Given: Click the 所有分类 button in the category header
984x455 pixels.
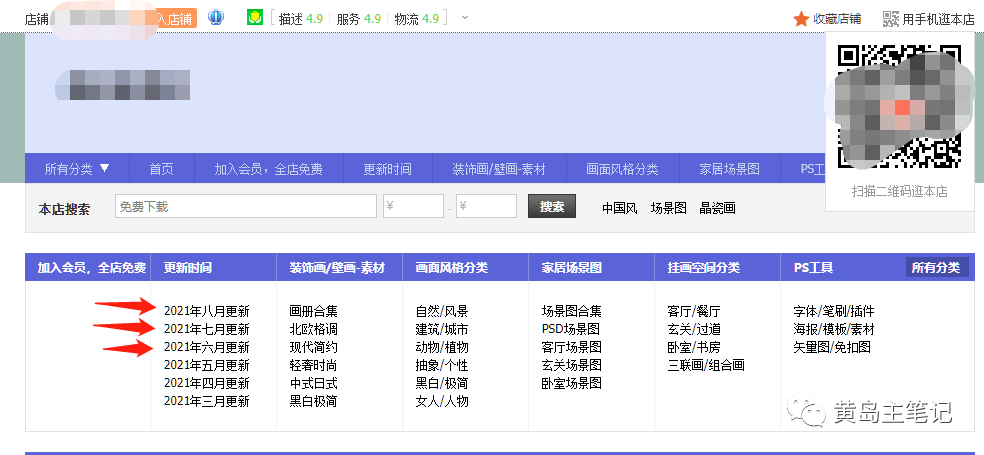Looking at the screenshot, I should [937, 268].
